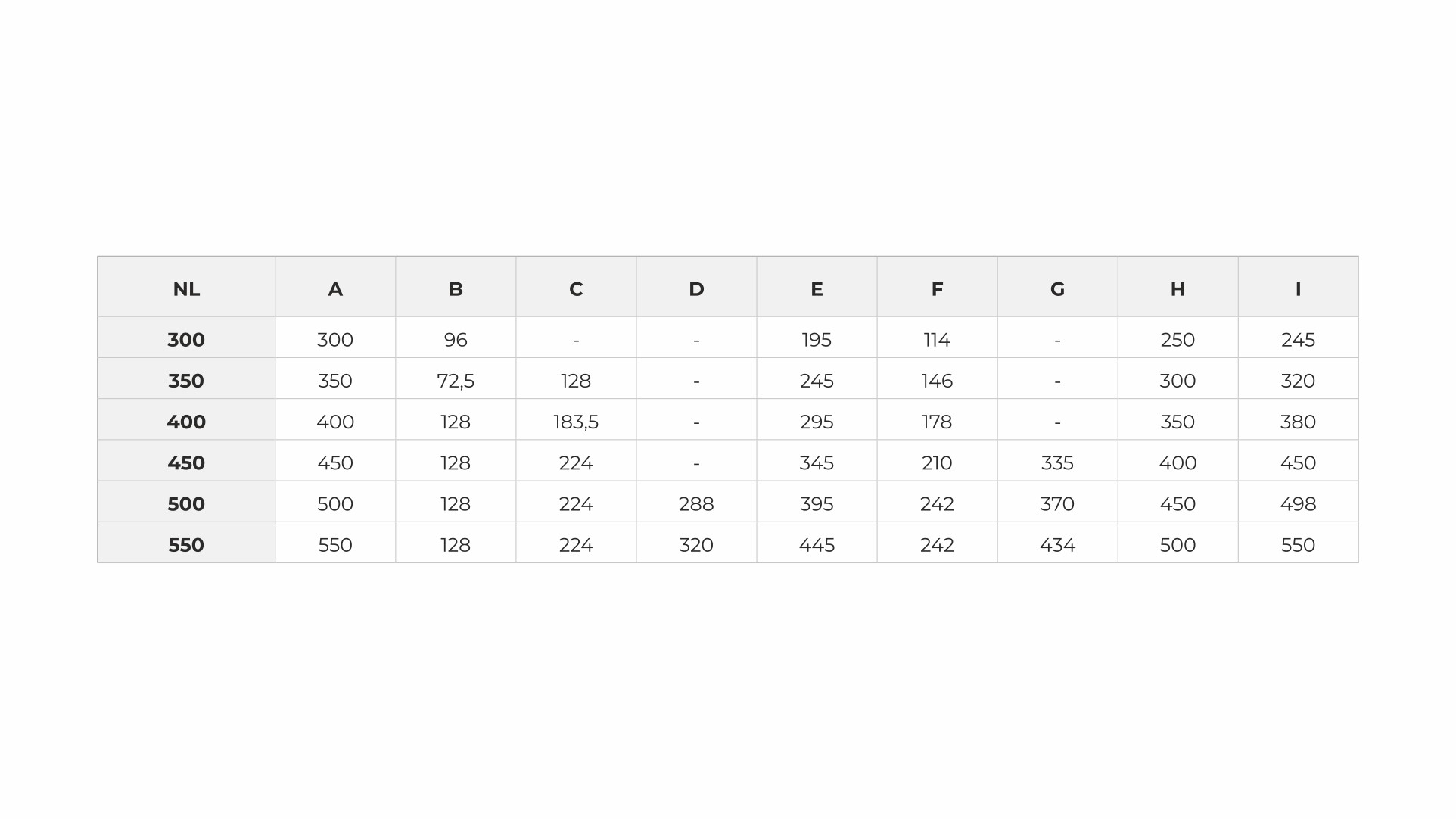1456x819 pixels.
Task: Select value 380 in column I
Action: 1298,422
